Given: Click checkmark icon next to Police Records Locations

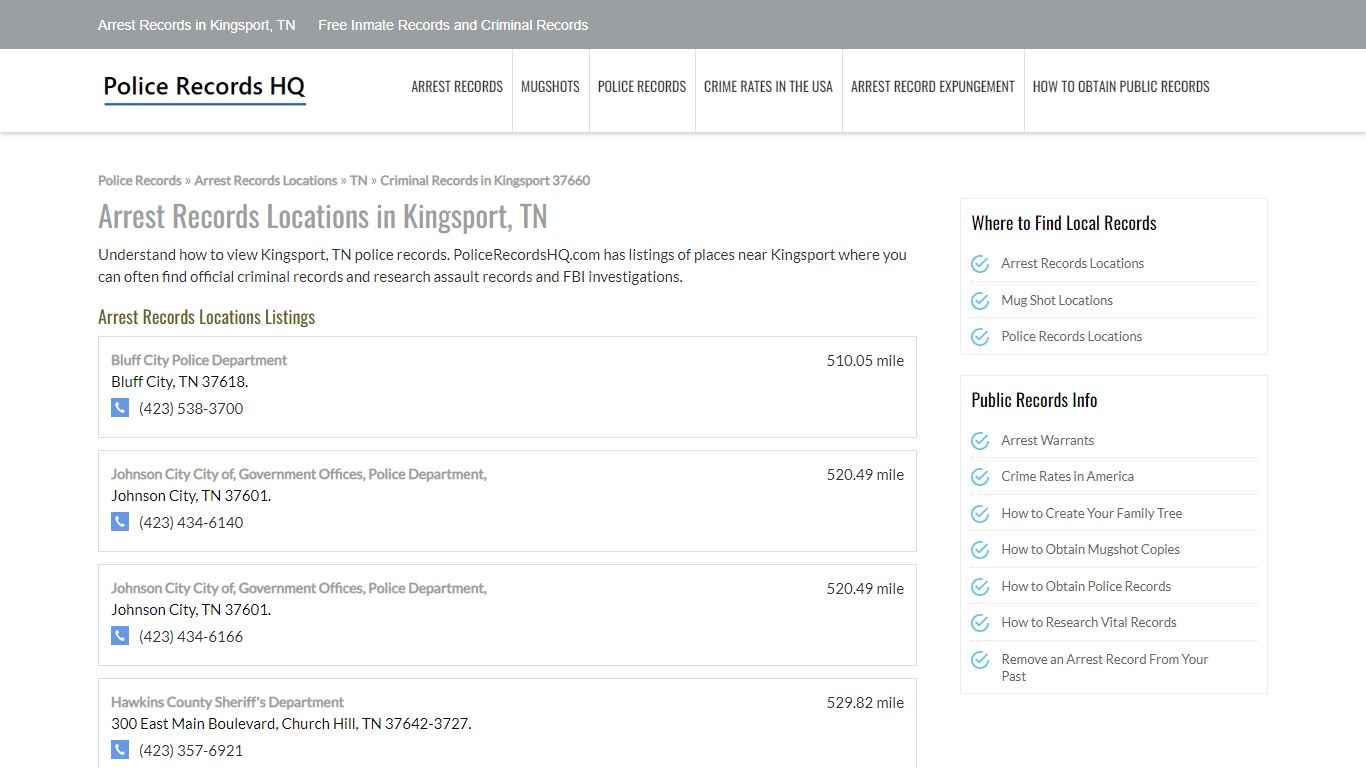Looking at the screenshot, I should pyautogui.click(x=980, y=337).
